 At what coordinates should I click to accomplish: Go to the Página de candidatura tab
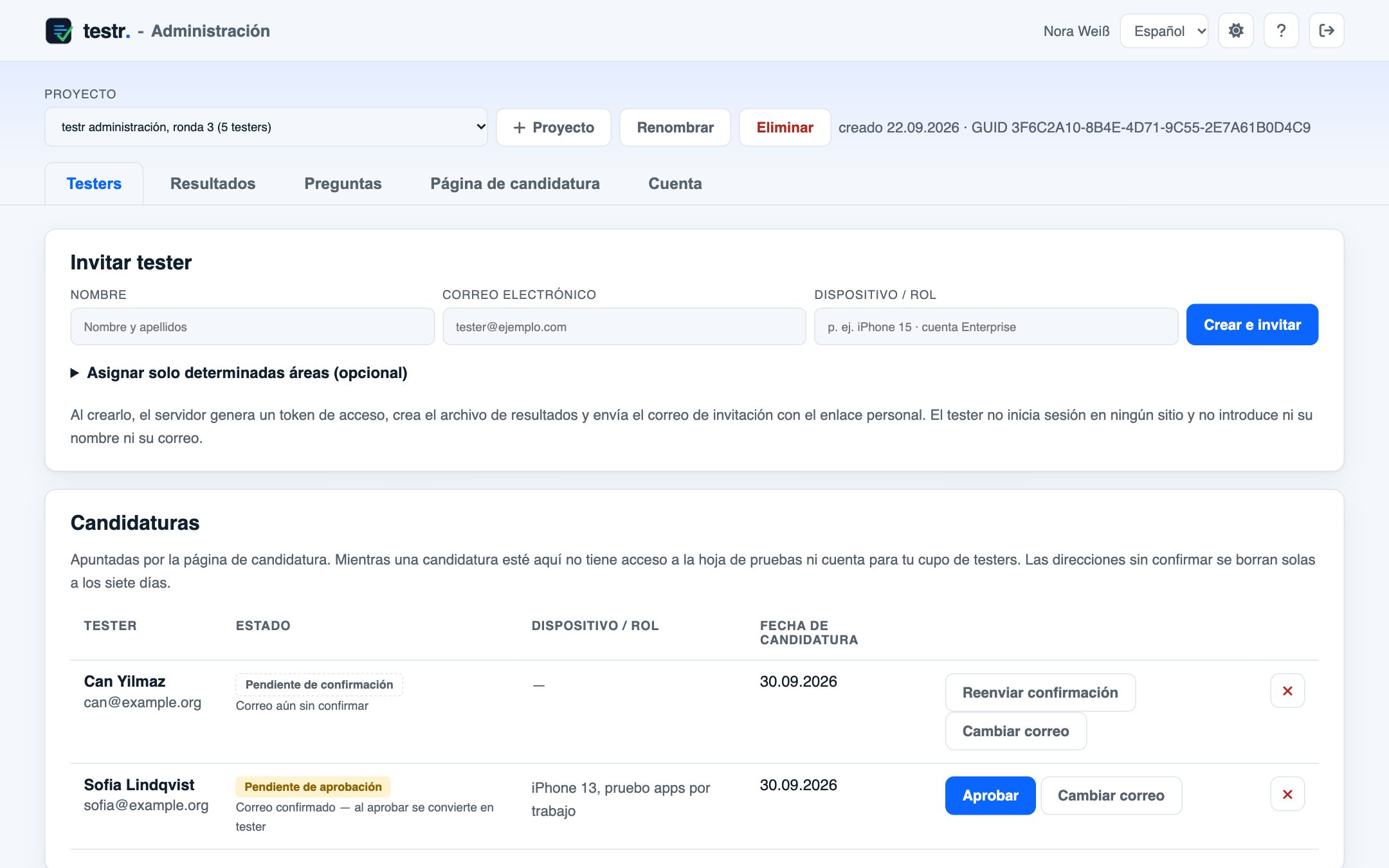(515, 183)
